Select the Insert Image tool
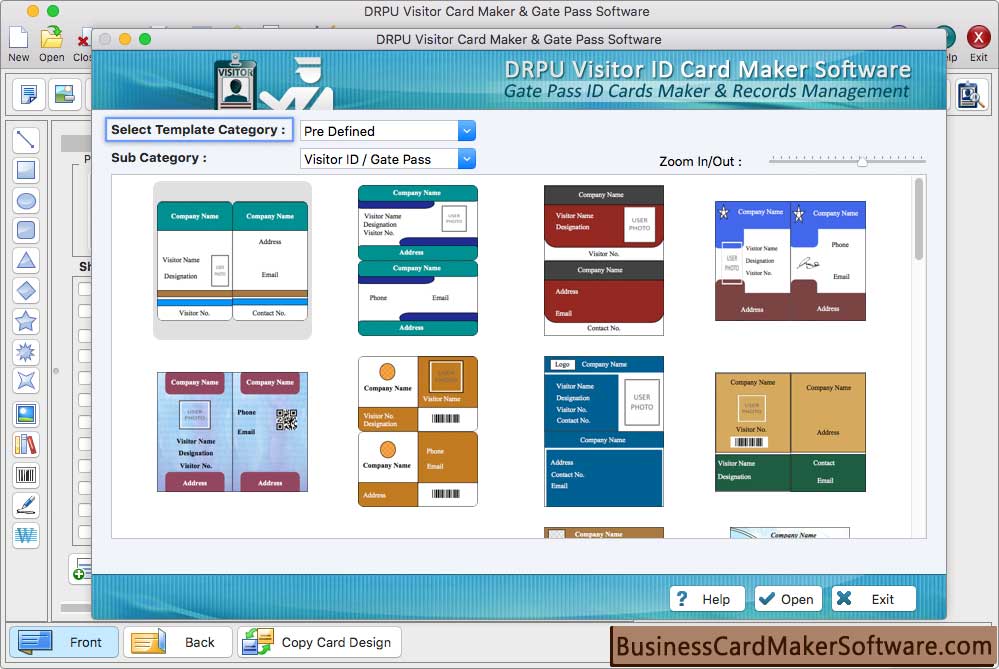Image resolution: width=999 pixels, height=669 pixels. [26, 414]
